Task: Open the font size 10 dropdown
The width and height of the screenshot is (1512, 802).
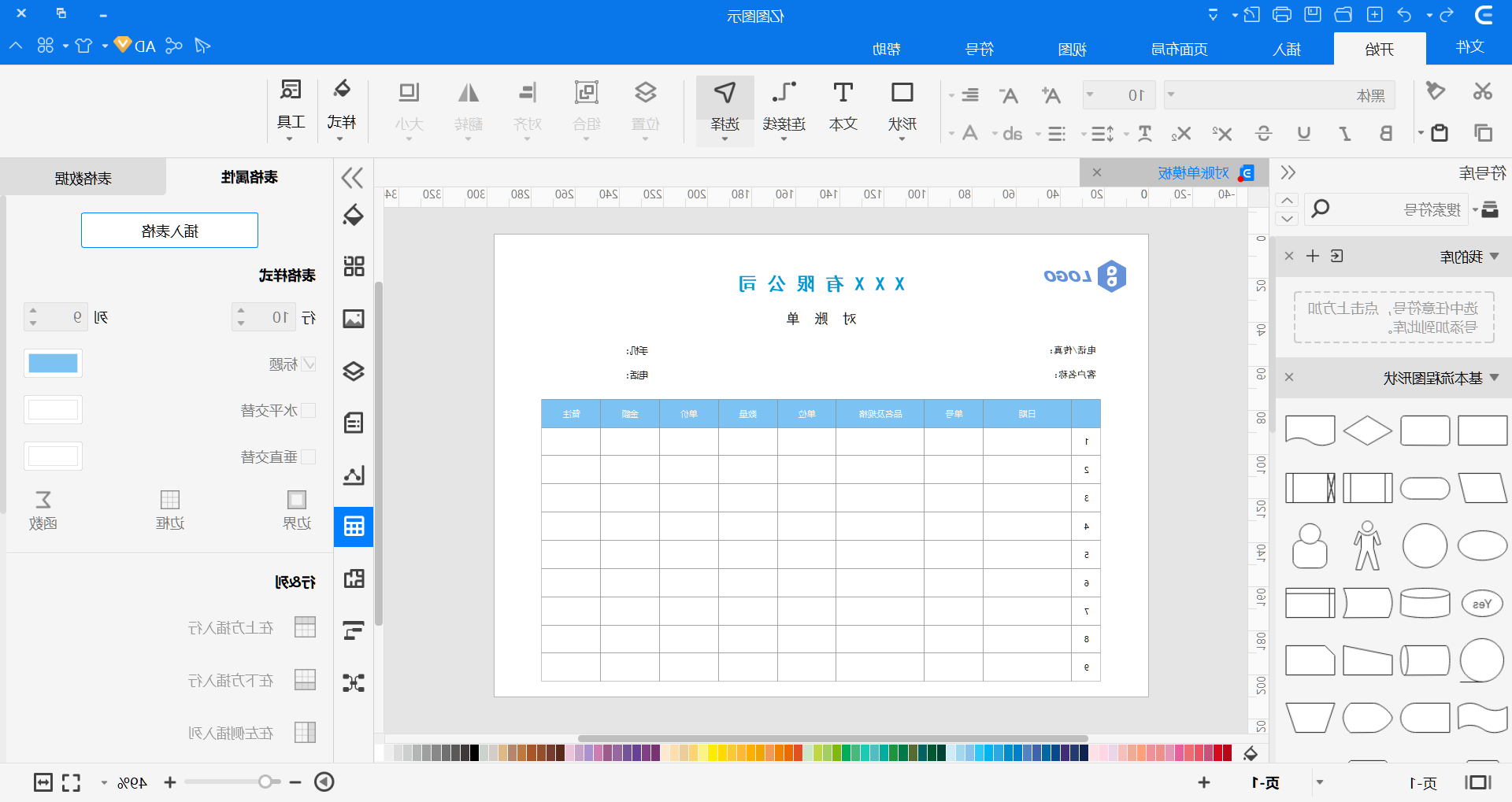Action: click(x=1090, y=94)
